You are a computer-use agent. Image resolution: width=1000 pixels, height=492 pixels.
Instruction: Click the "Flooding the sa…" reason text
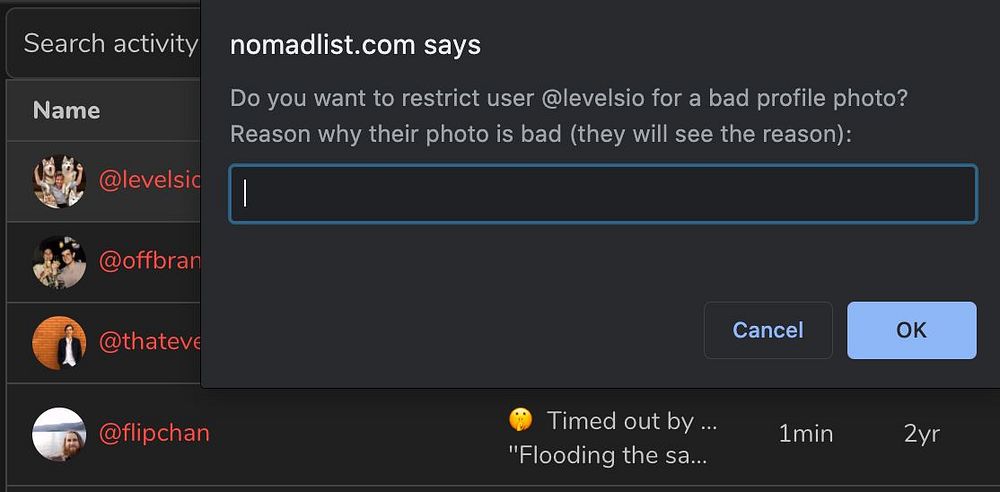click(608, 456)
